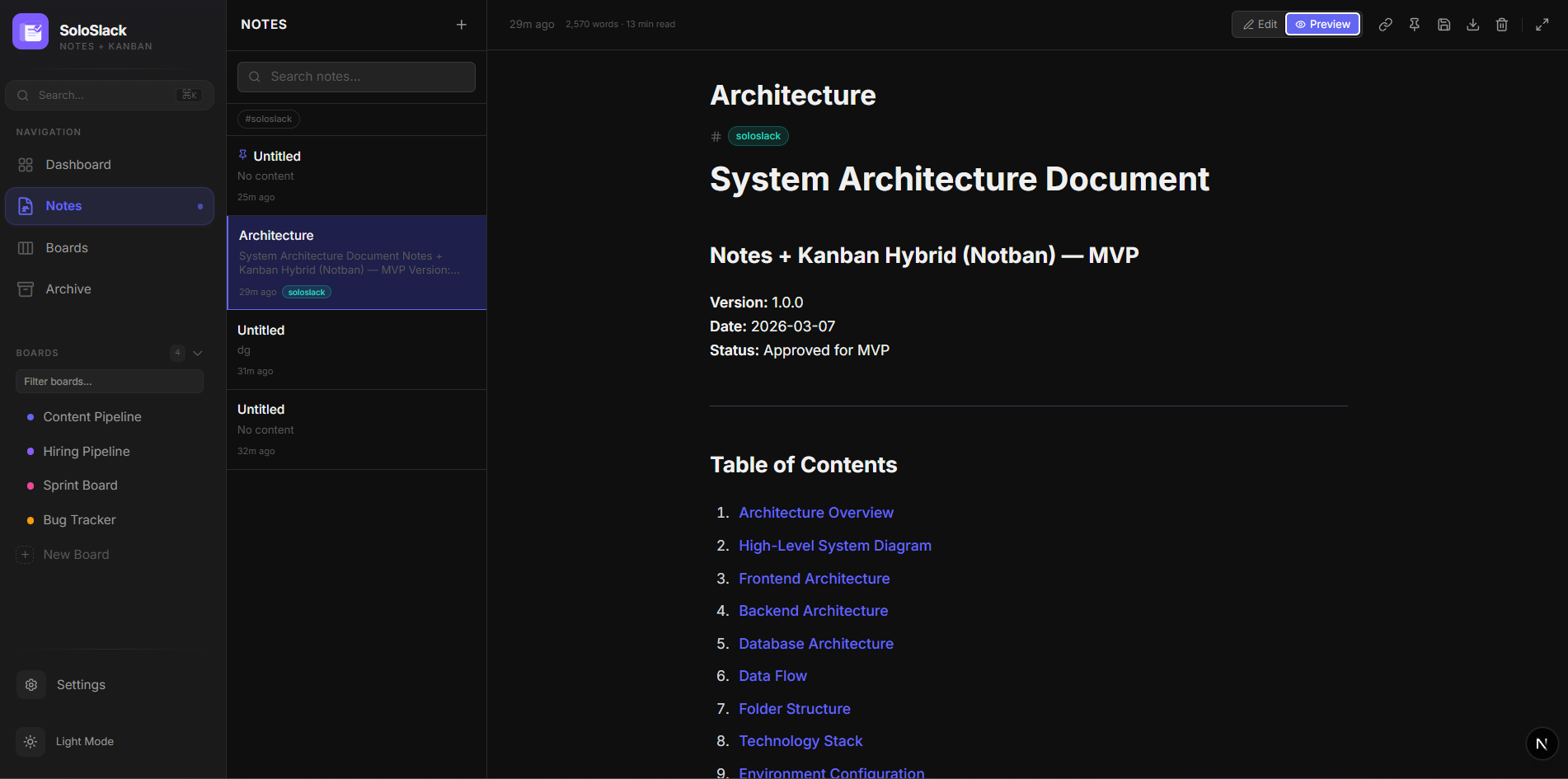Save the note using the save icon
Image resolution: width=1568 pixels, height=779 pixels.
point(1444,25)
